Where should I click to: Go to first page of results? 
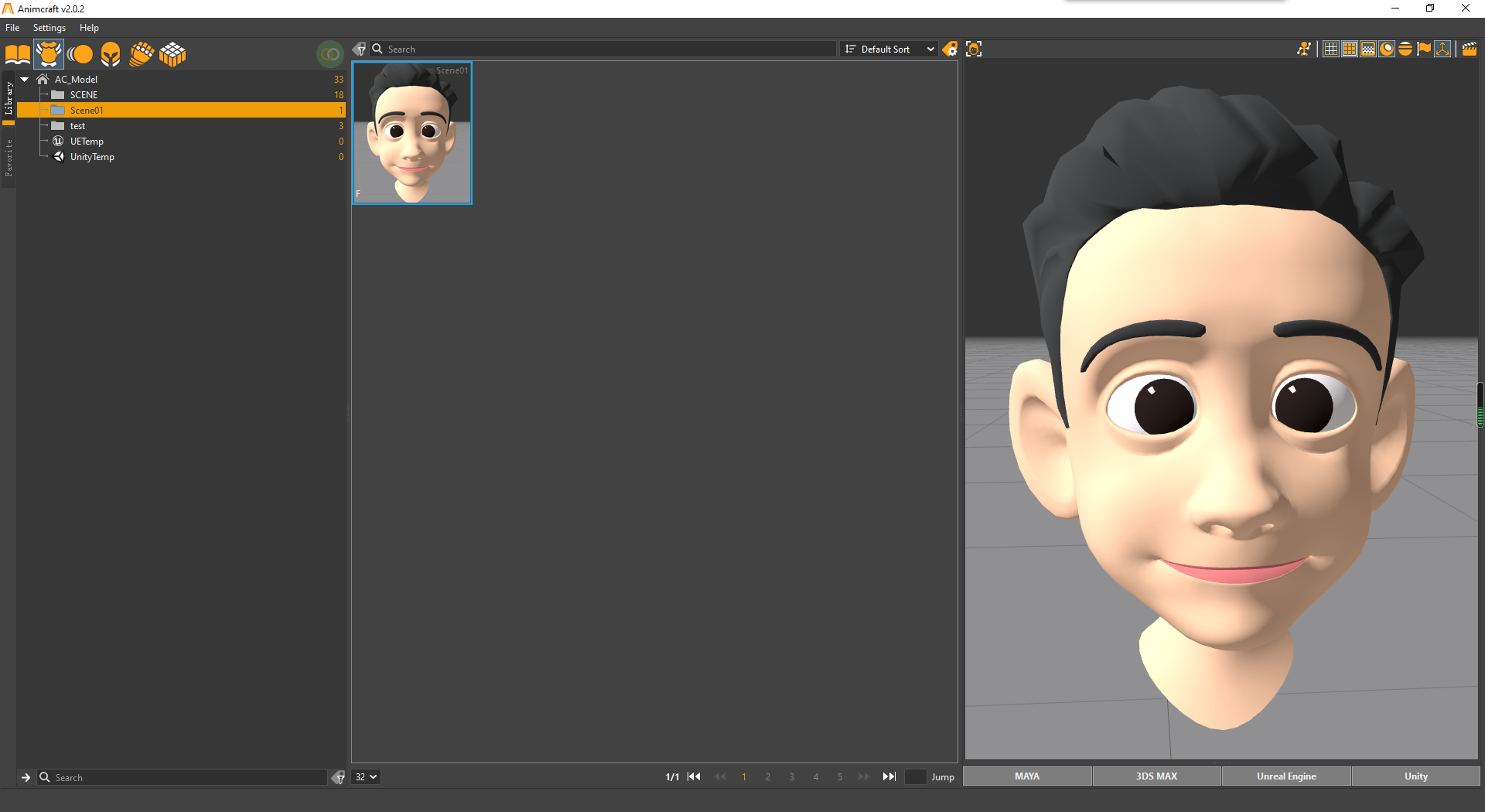pos(694,776)
